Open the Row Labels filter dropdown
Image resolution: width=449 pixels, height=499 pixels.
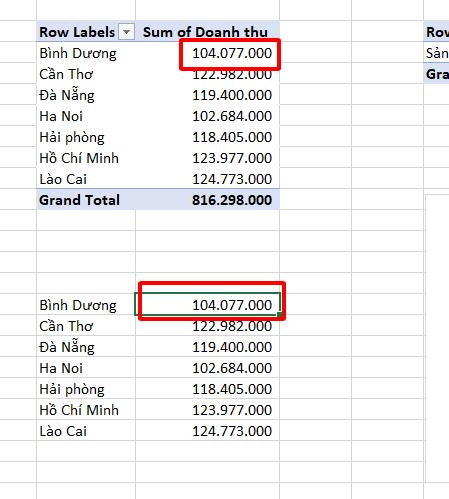click(127, 32)
